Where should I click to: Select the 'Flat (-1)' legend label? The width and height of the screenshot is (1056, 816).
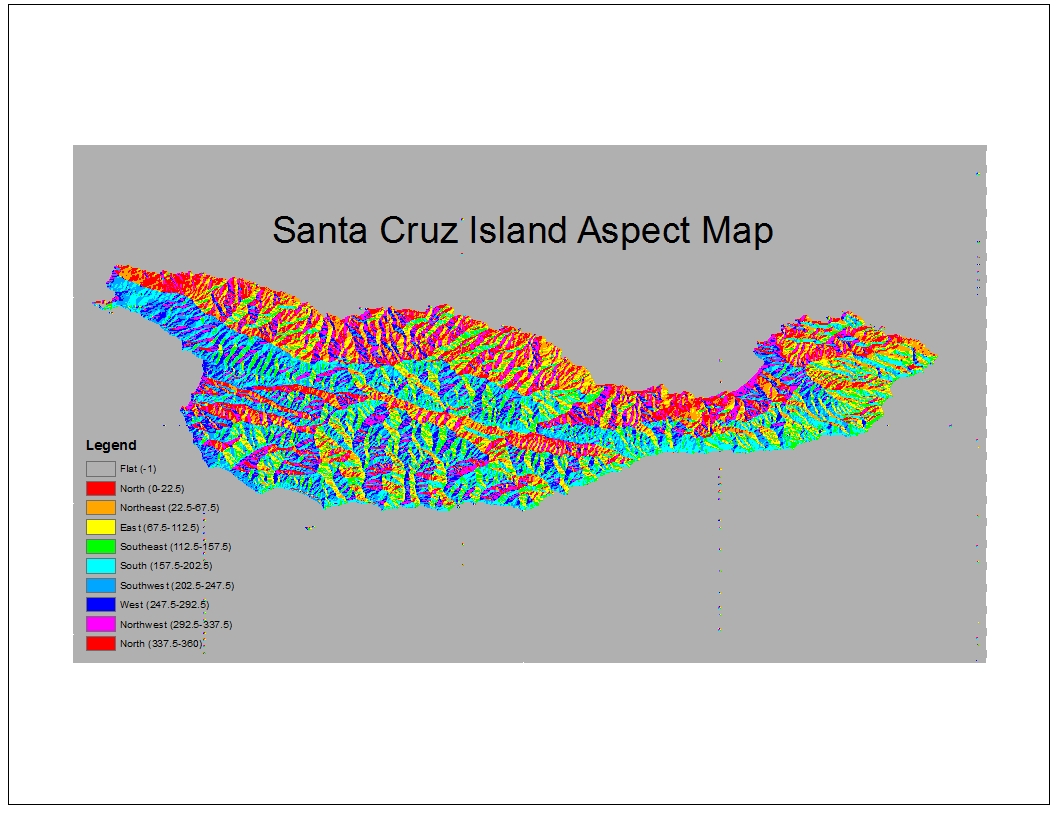(x=138, y=469)
